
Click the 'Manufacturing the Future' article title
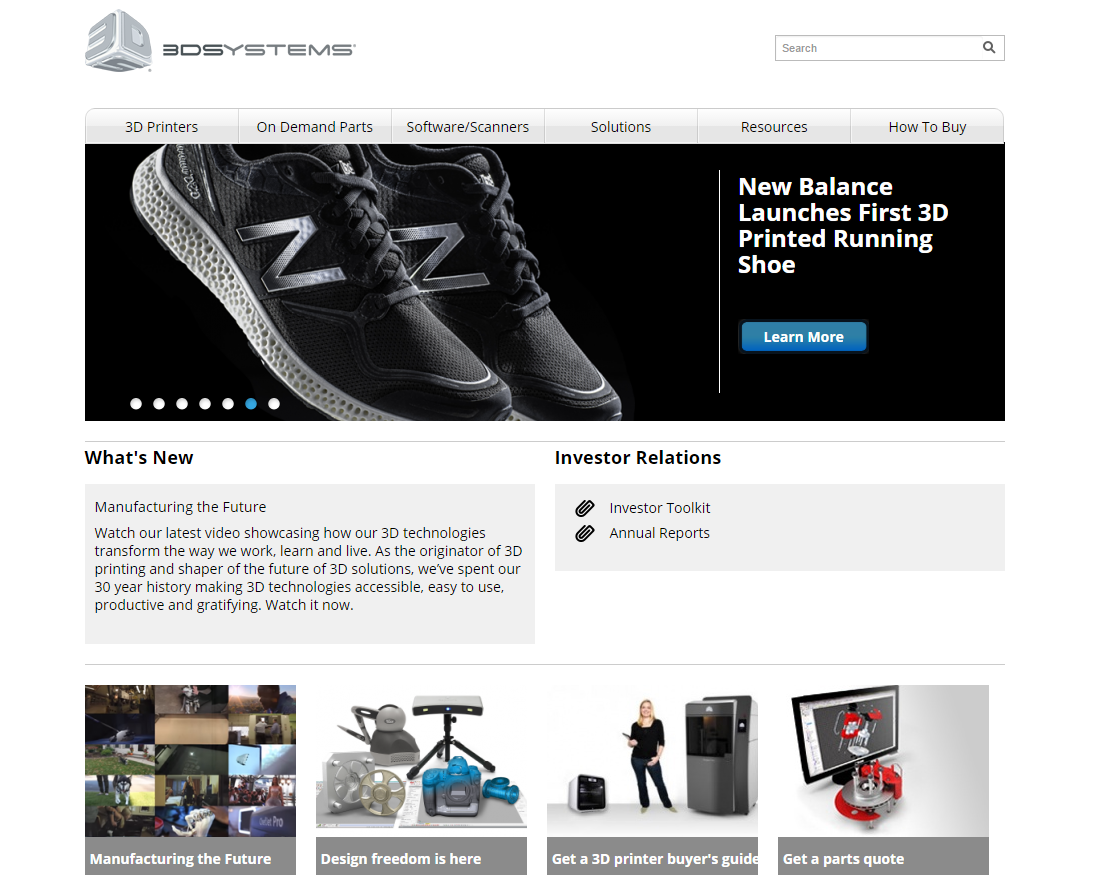181,507
